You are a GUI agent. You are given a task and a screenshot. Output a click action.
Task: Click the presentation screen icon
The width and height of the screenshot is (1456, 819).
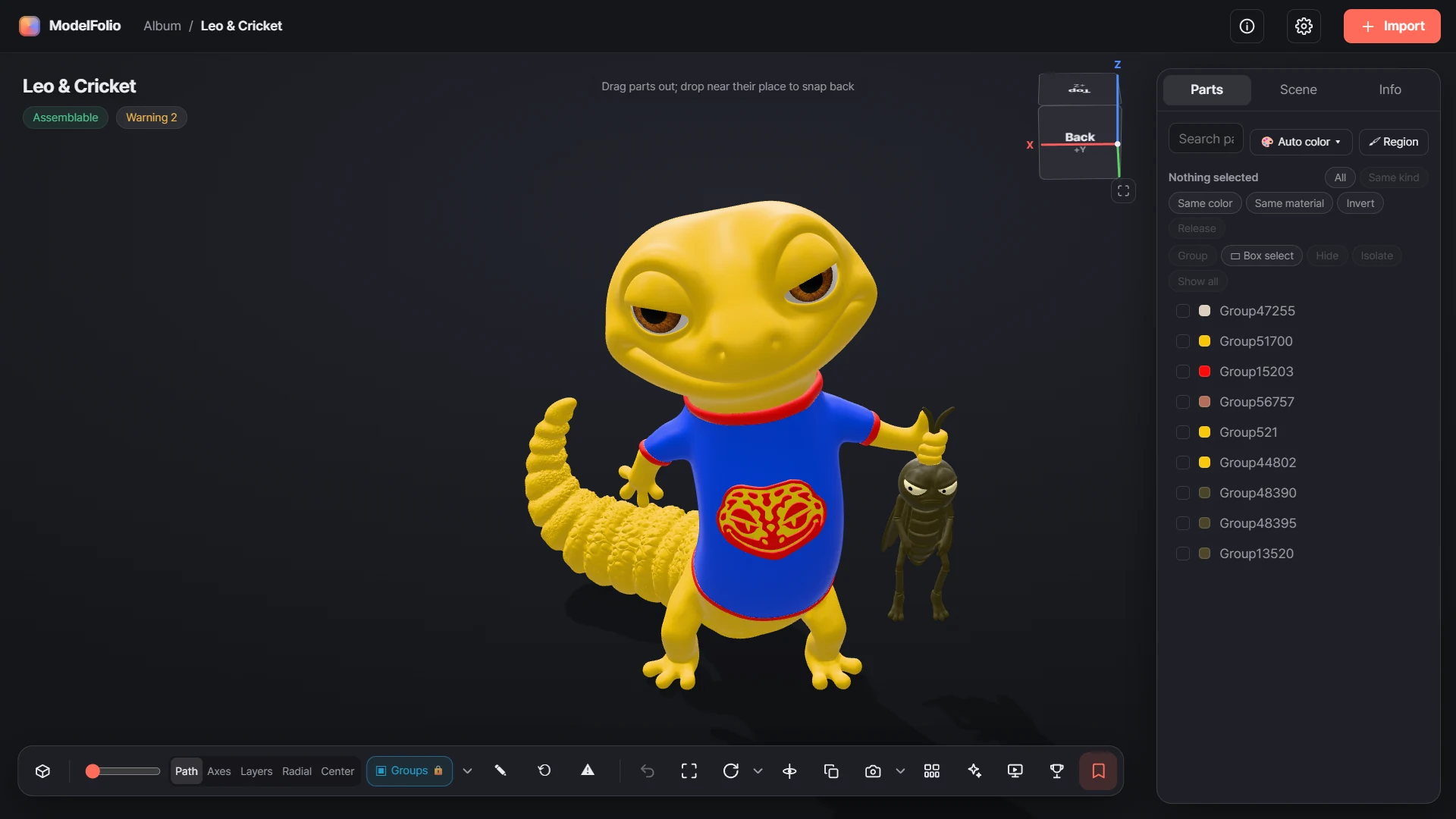click(1015, 770)
